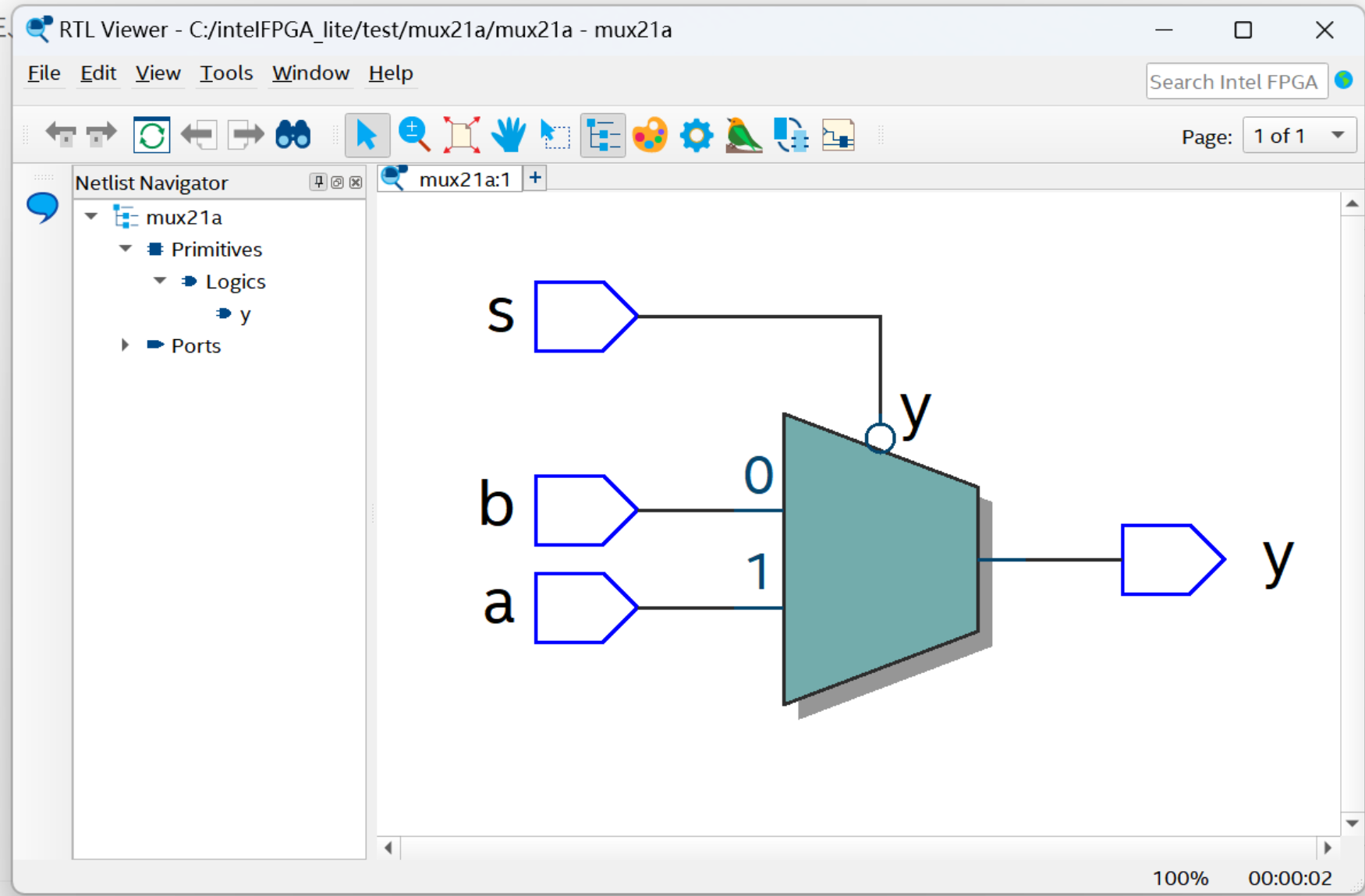Click the 00:00:02 elapsed time status
Image resolution: width=1365 pixels, height=896 pixels.
tap(1289, 878)
